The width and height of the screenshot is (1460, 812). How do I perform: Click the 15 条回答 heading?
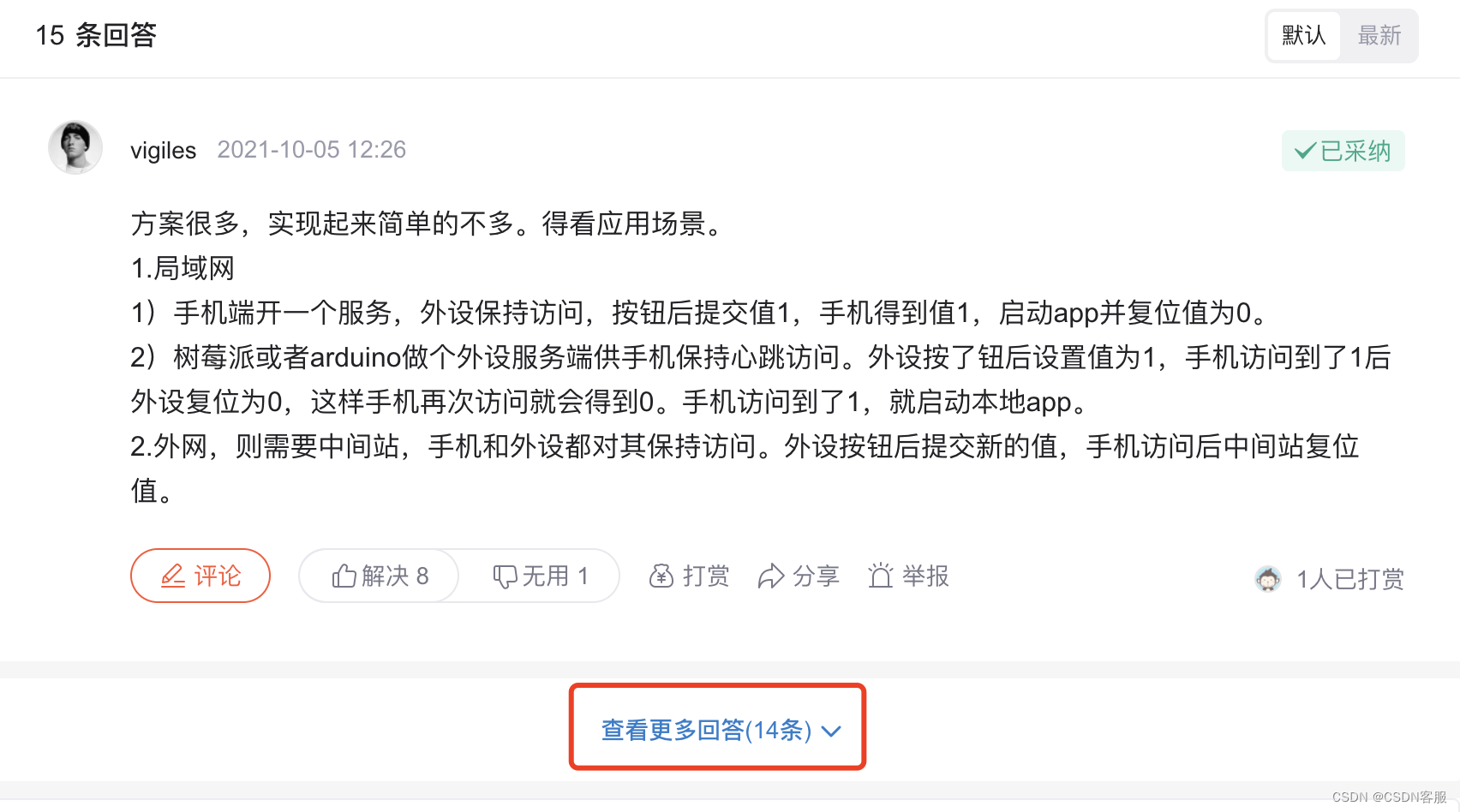pyautogui.click(x=96, y=35)
